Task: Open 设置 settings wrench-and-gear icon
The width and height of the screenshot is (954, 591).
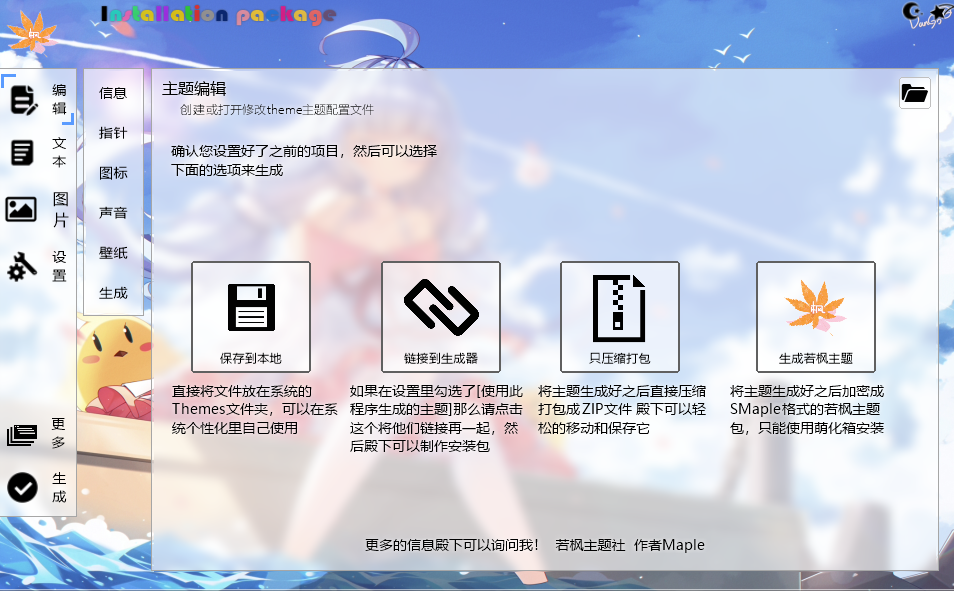Action: coord(22,266)
